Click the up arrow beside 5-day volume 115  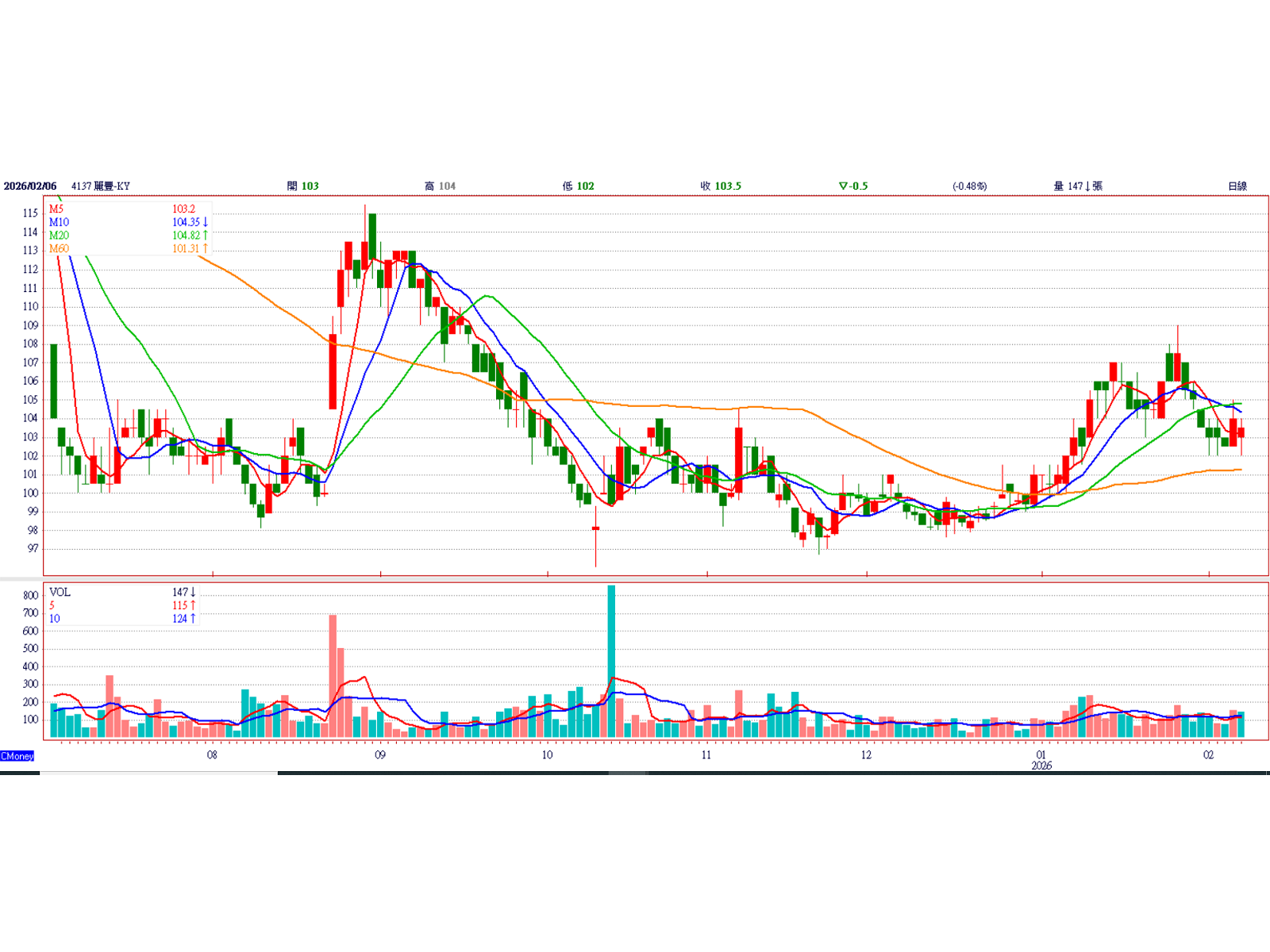pyautogui.click(x=193, y=605)
